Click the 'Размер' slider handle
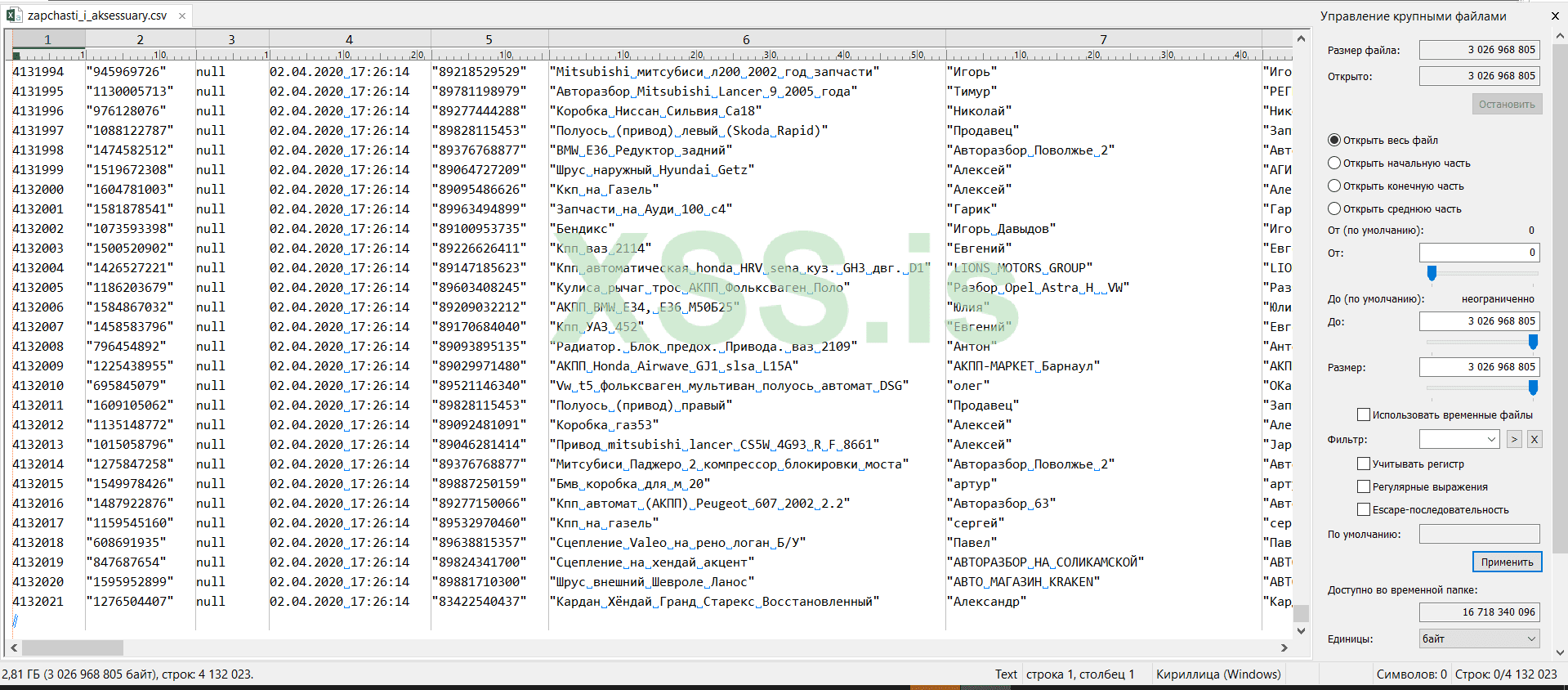 coord(1533,388)
